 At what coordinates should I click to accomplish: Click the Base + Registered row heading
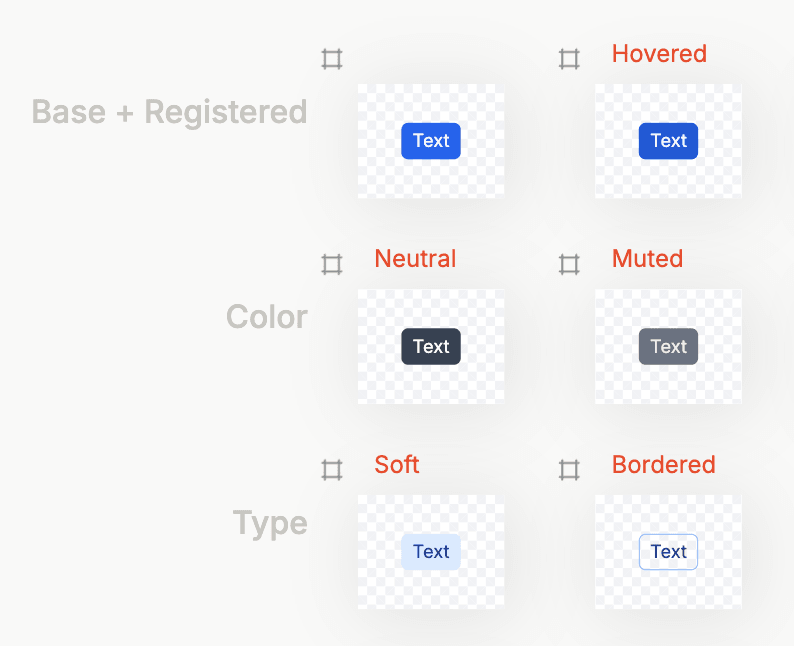[x=169, y=112]
